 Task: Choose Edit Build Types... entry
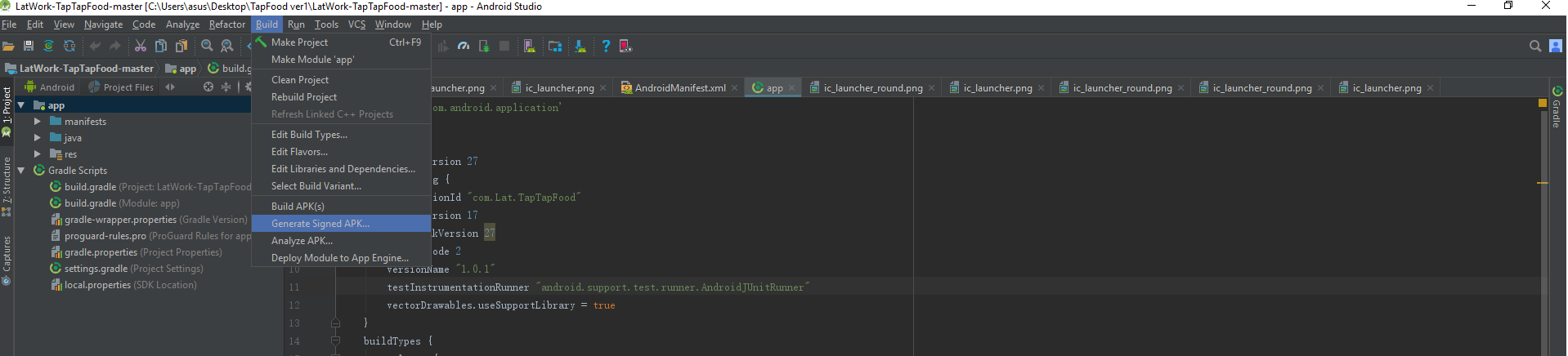pos(341,135)
